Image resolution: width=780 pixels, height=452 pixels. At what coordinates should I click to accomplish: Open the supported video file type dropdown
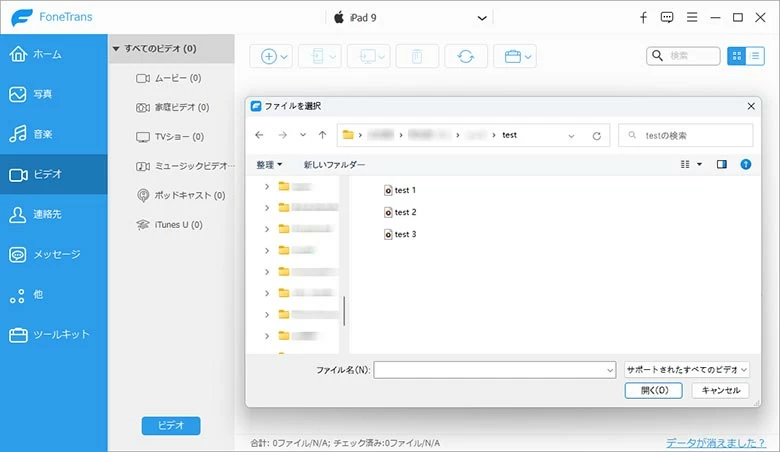click(685, 370)
